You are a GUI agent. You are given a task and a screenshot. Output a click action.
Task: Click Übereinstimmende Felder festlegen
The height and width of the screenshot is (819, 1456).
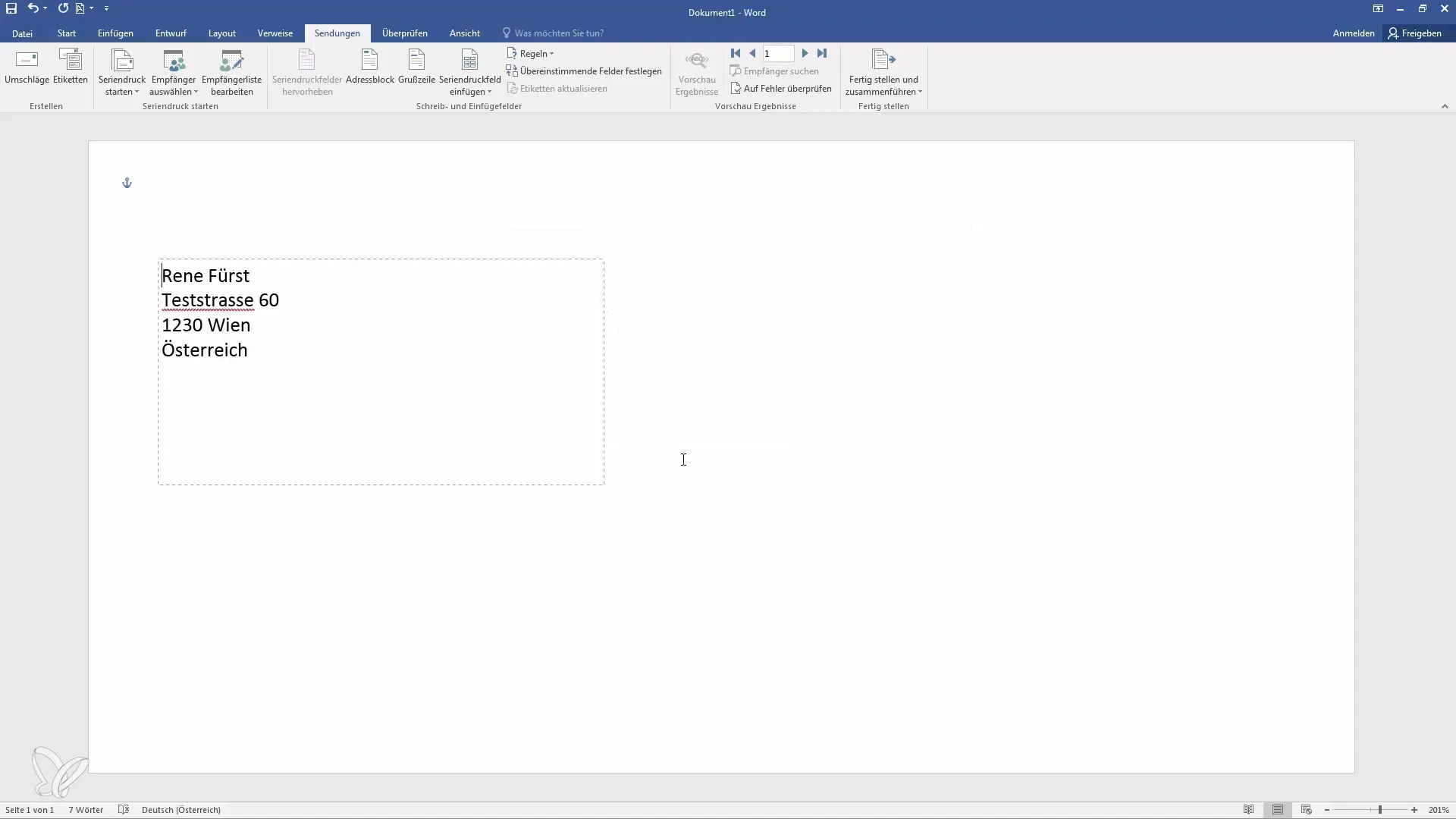584,71
